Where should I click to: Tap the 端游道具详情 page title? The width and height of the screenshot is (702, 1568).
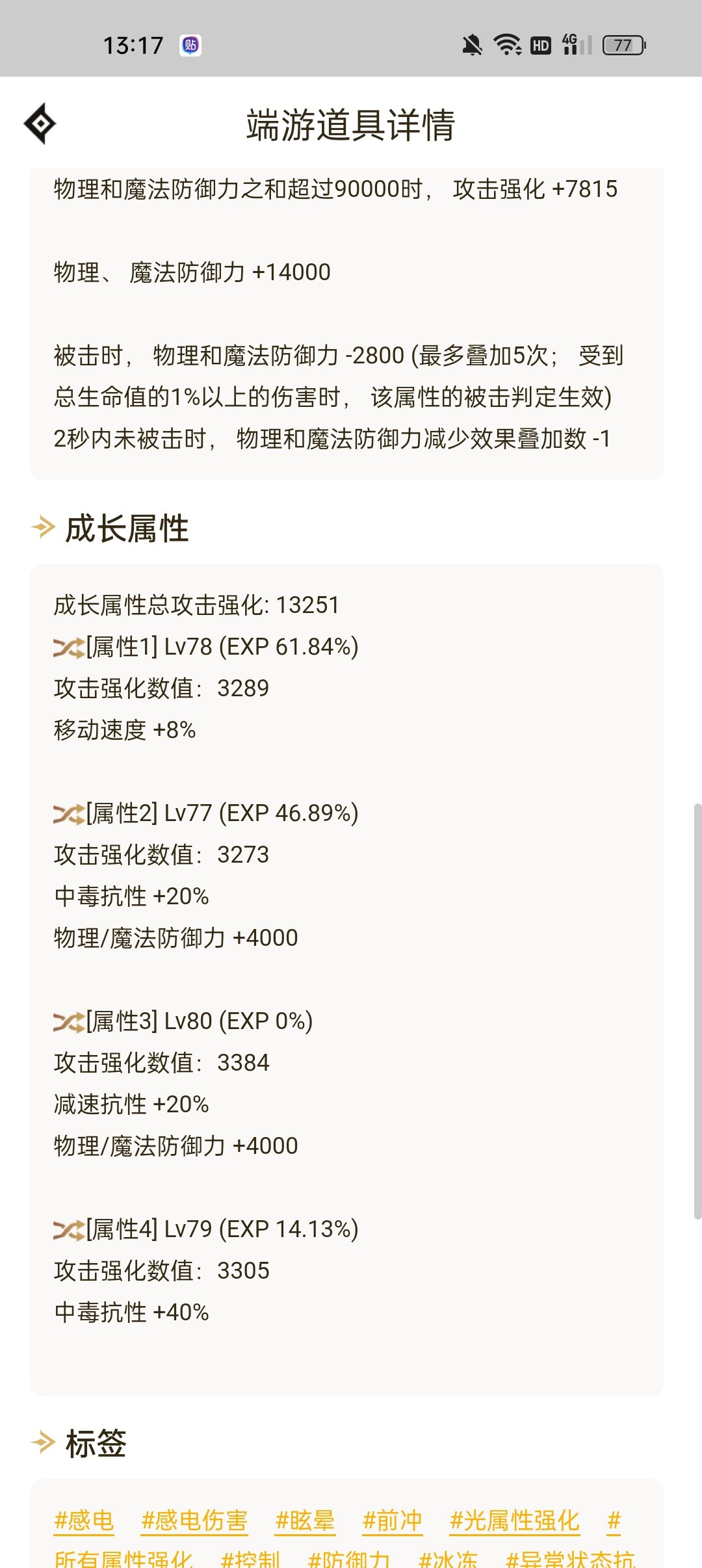[351, 125]
